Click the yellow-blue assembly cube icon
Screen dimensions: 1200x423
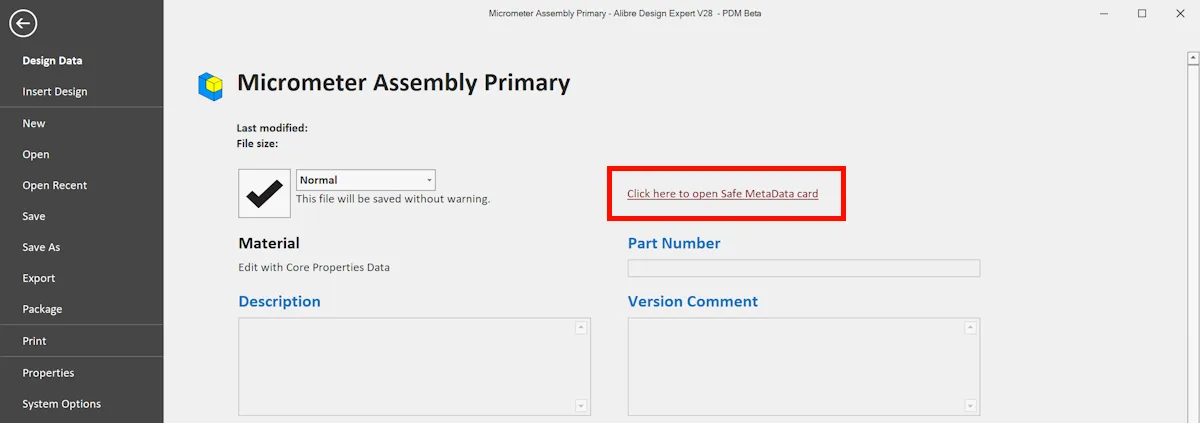(x=210, y=86)
